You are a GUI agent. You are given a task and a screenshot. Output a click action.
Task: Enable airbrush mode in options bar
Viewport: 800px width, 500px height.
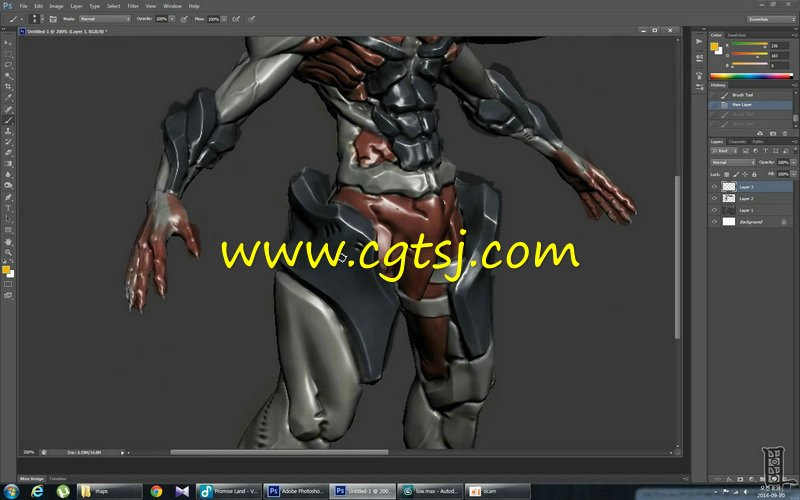[236, 19]
